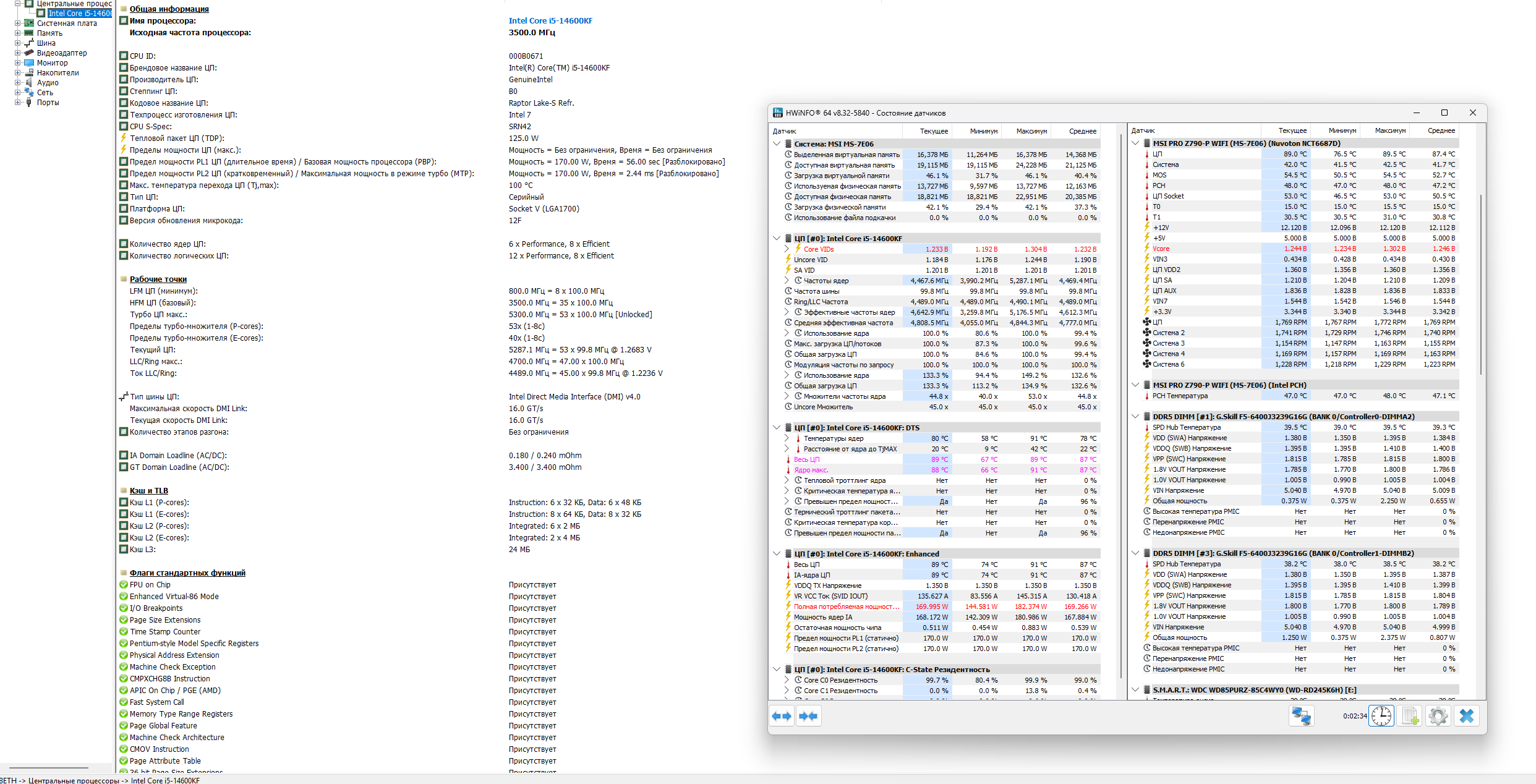Open sensor settings gear icon
Image resolution: width=1536 pixels, height=784 pixels.
[x=1438, y=716]
